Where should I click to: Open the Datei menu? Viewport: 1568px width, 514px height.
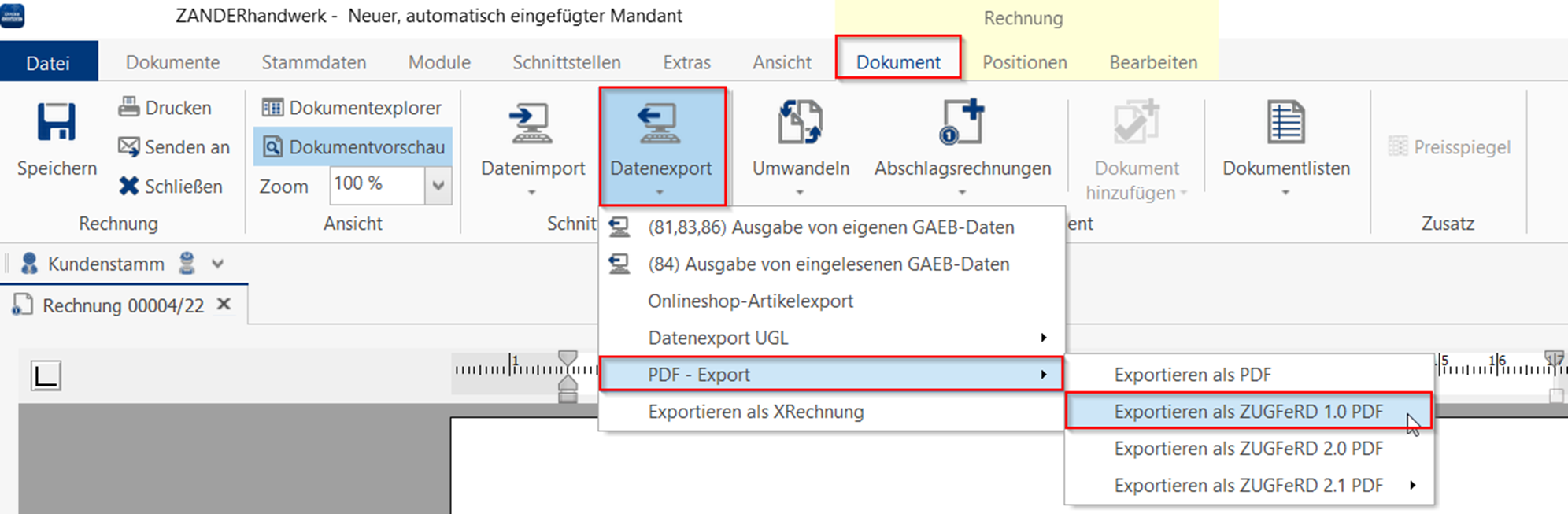[48, 62]
